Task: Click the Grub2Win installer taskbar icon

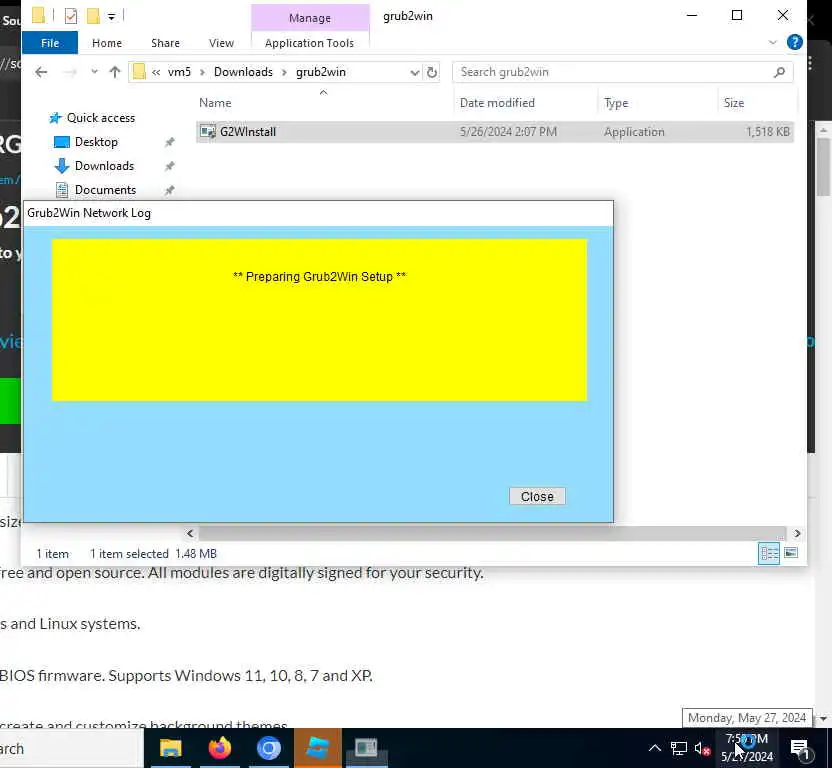Action: tap(366, 748)
